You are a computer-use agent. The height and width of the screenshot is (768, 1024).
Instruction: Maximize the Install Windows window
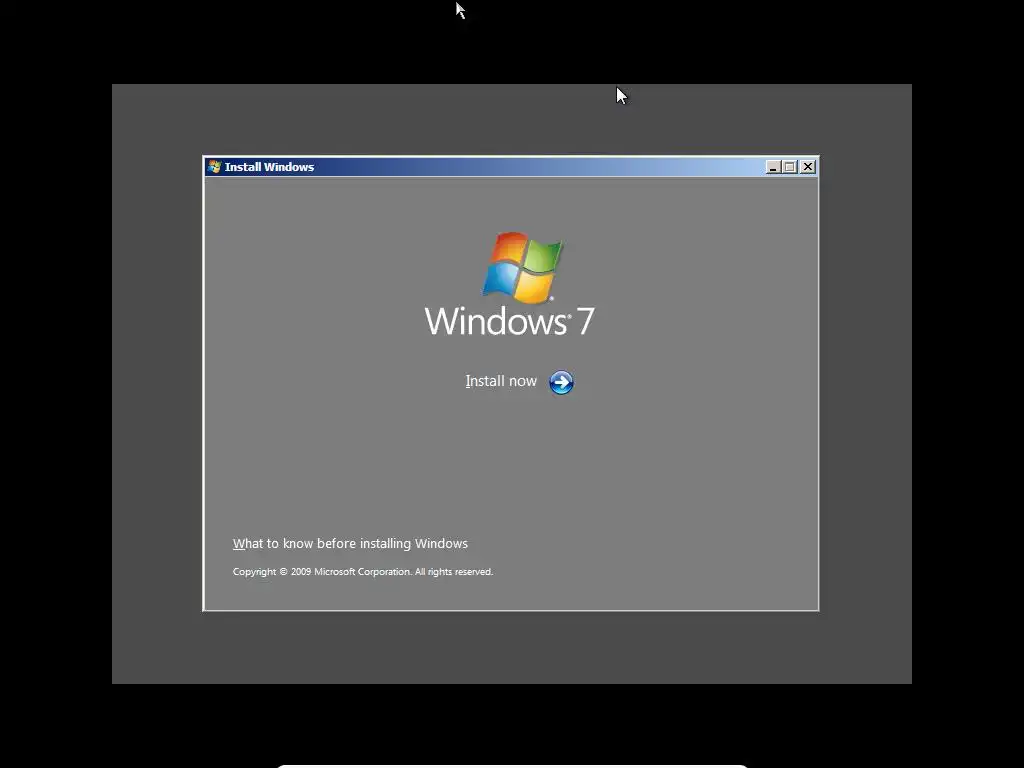click(790, 167)
